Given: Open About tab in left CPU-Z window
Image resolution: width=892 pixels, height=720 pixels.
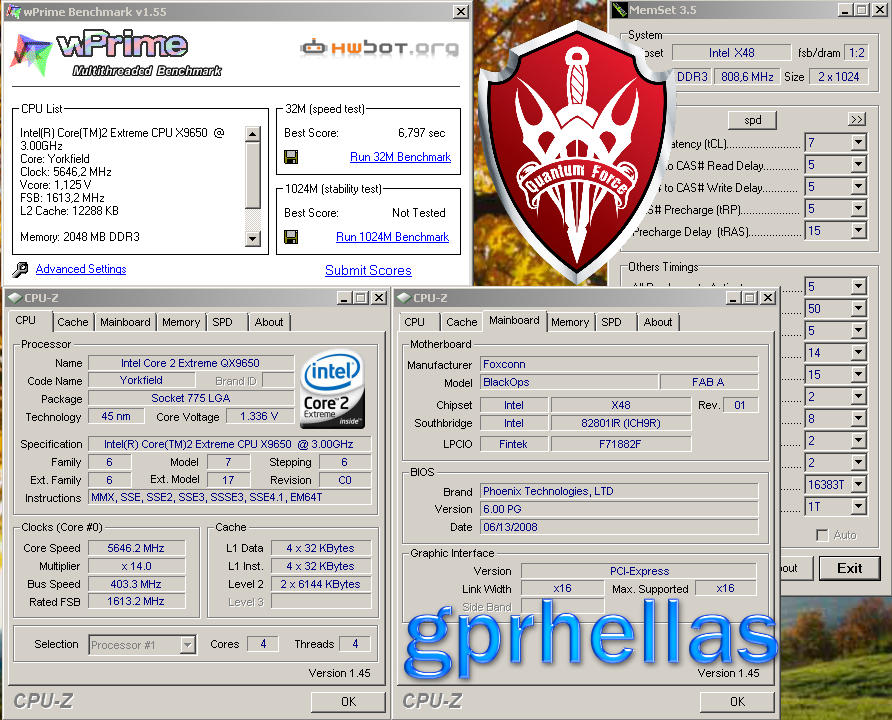Looking at the screenshot, I should pyautogui.click(x=269, y=322).
